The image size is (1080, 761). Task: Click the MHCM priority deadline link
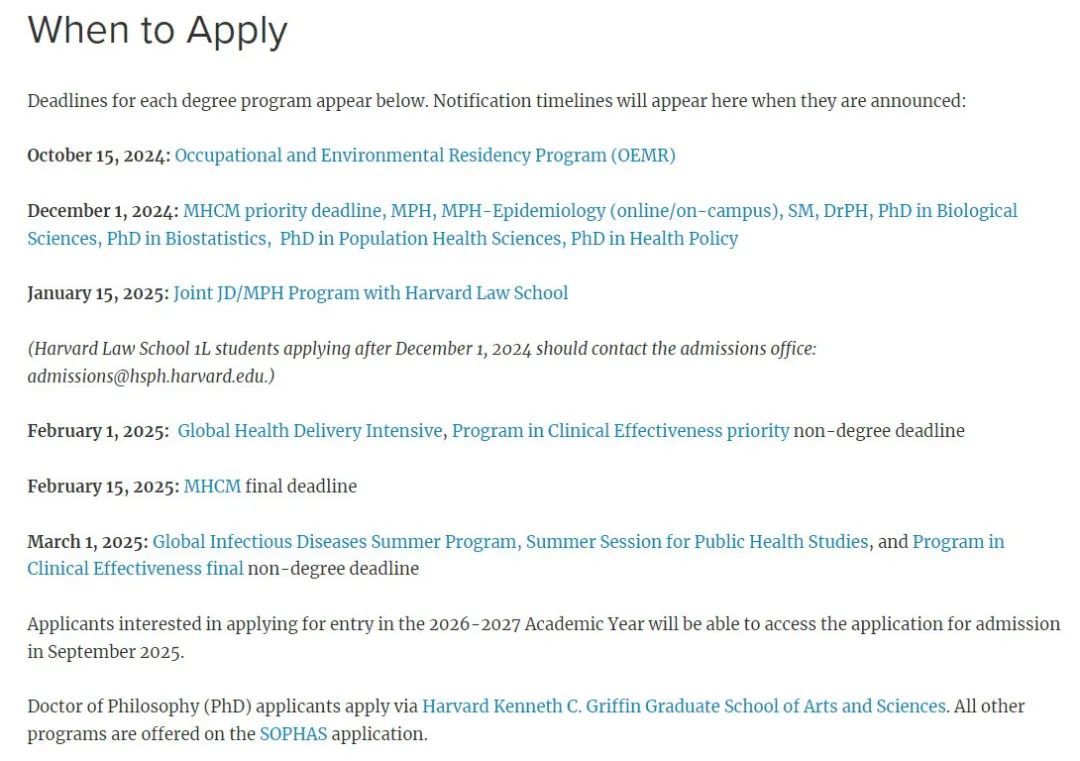282,211
